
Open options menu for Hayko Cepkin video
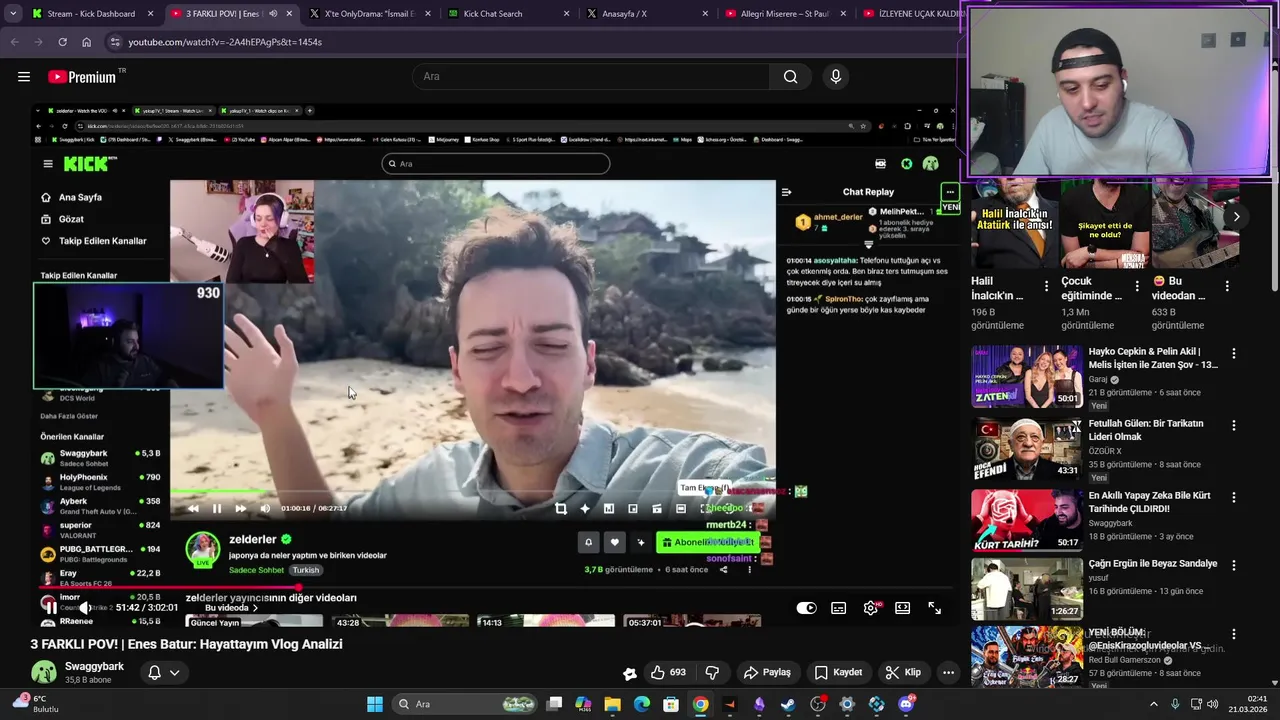pos(1234,354)
